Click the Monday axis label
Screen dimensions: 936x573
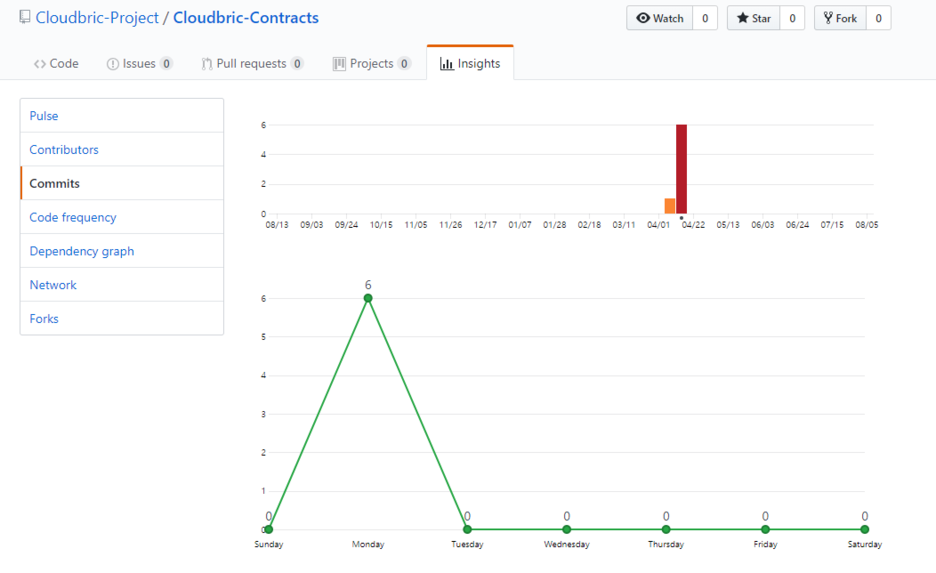[368, 544]
